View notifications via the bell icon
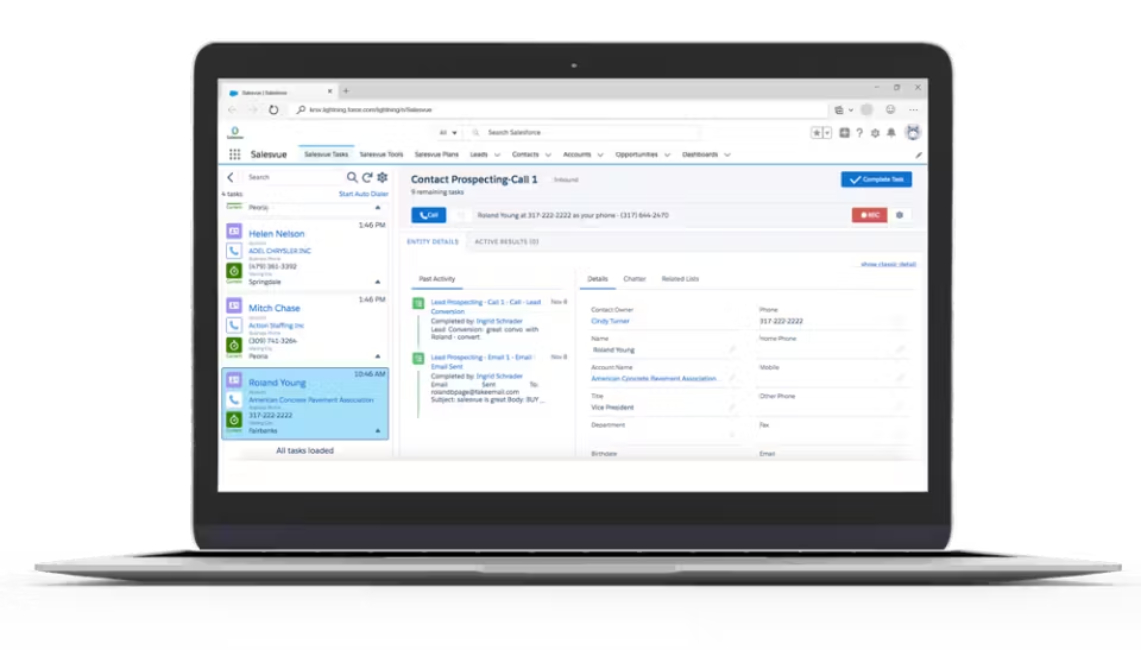The image size is (1141, 650). tap(891, 132)
